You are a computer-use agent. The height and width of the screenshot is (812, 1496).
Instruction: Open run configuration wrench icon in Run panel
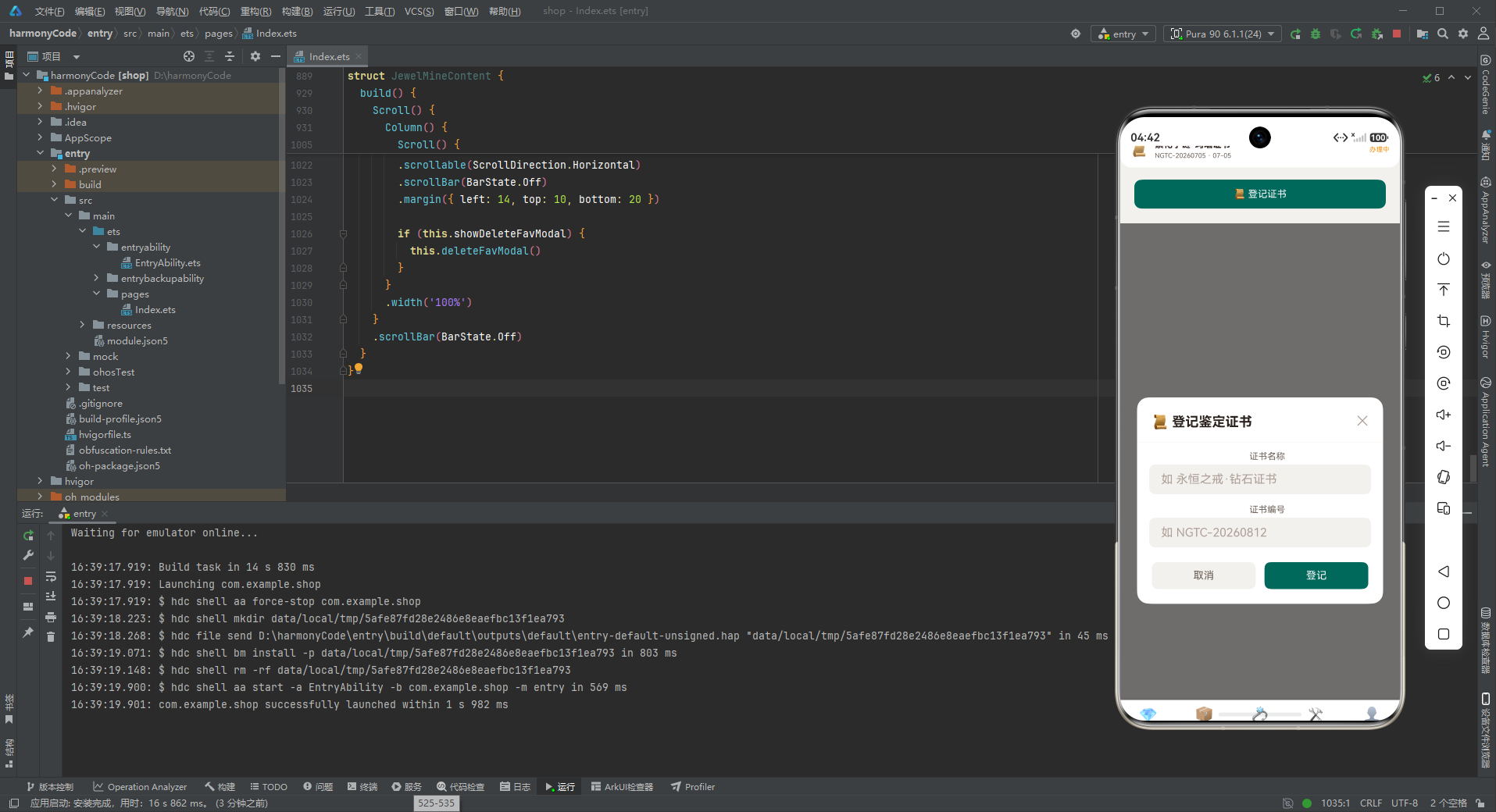pyautogui.click(x=28, y=555)
